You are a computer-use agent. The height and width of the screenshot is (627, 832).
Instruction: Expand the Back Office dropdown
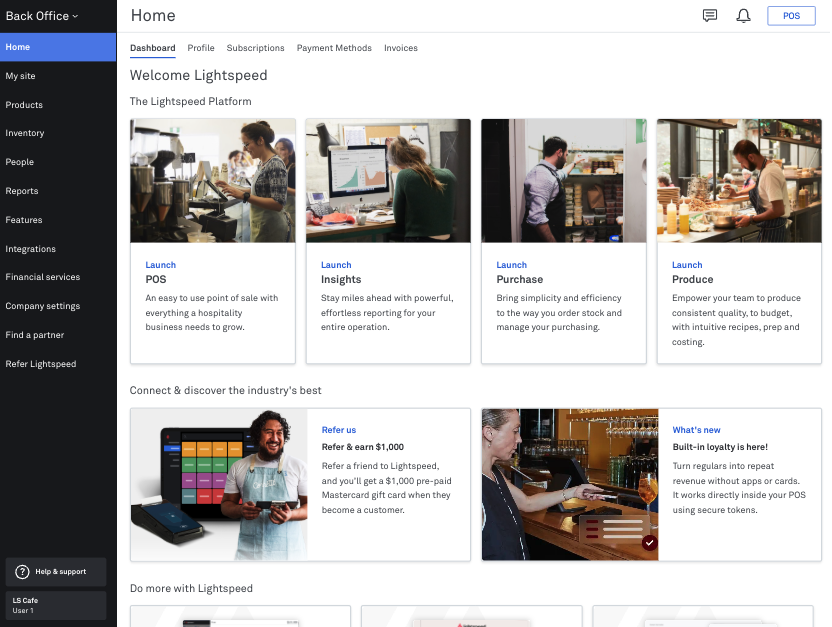point(42,16)
